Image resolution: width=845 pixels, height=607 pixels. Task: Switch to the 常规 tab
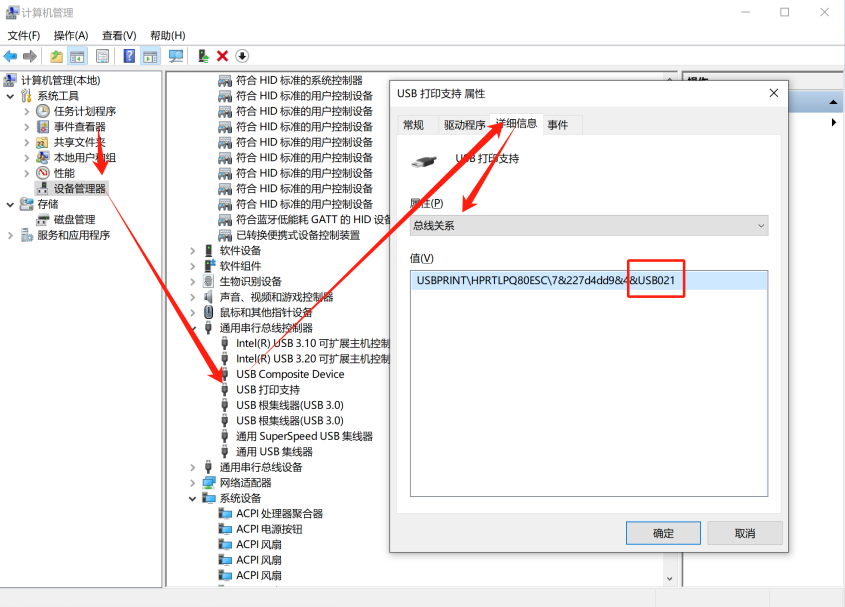click(413, 125)
